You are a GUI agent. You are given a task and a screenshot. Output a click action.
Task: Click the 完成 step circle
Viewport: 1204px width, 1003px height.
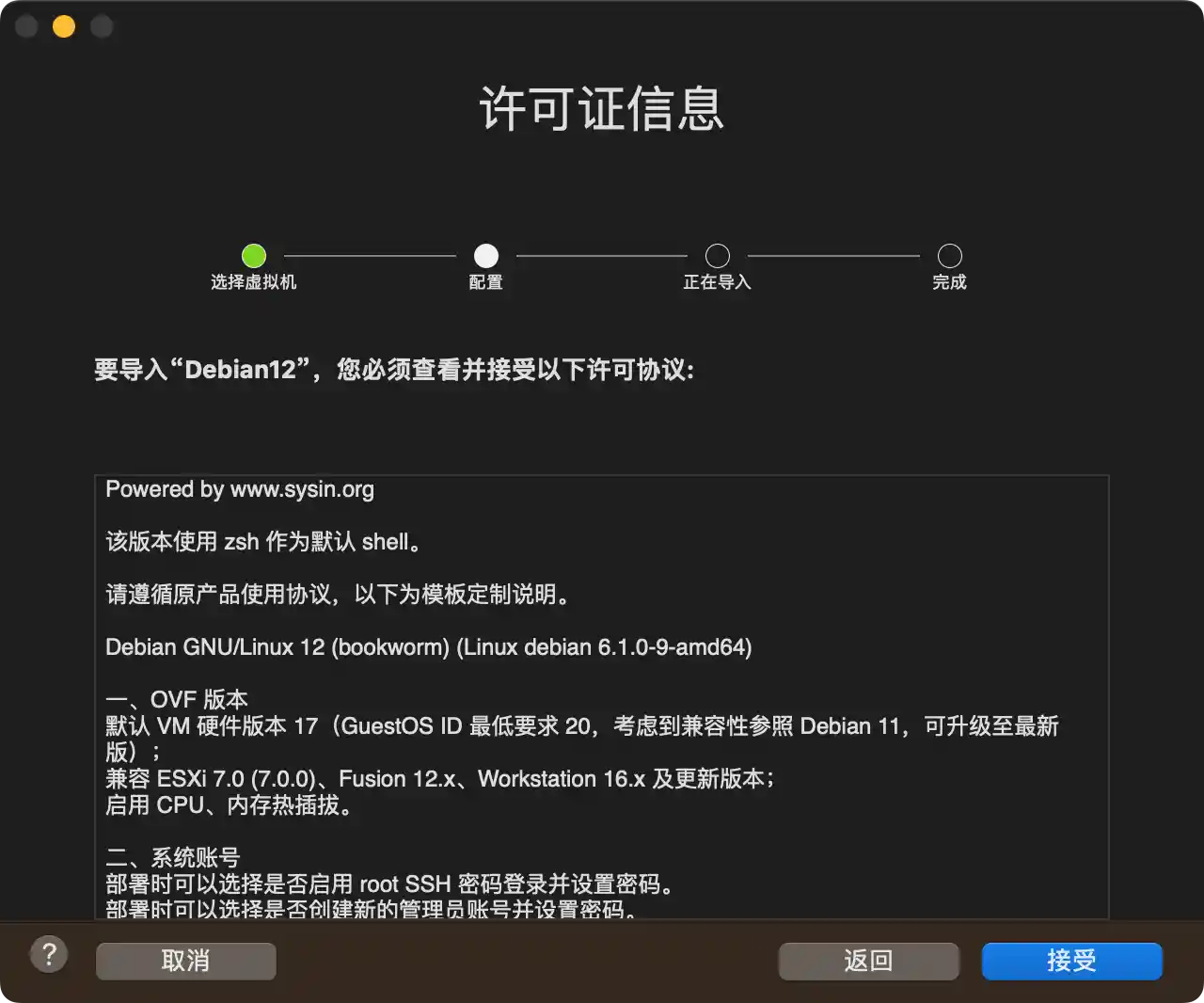click(x=950, y=255)
